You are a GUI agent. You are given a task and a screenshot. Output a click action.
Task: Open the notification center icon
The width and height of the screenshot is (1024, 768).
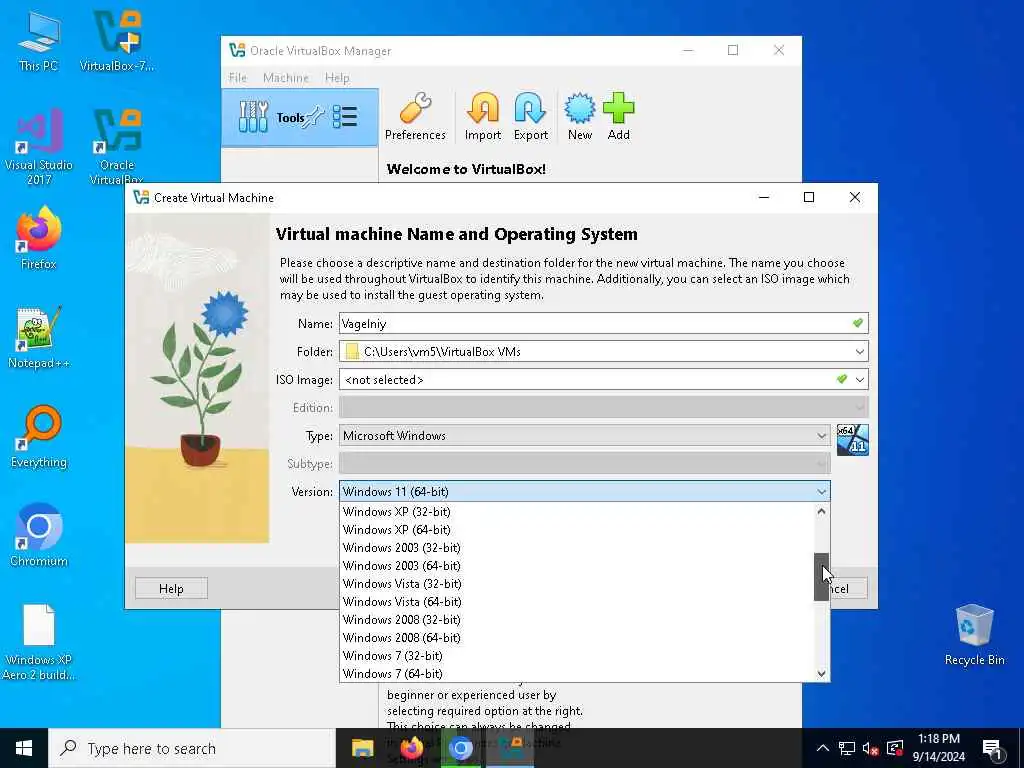pos(993,749)
